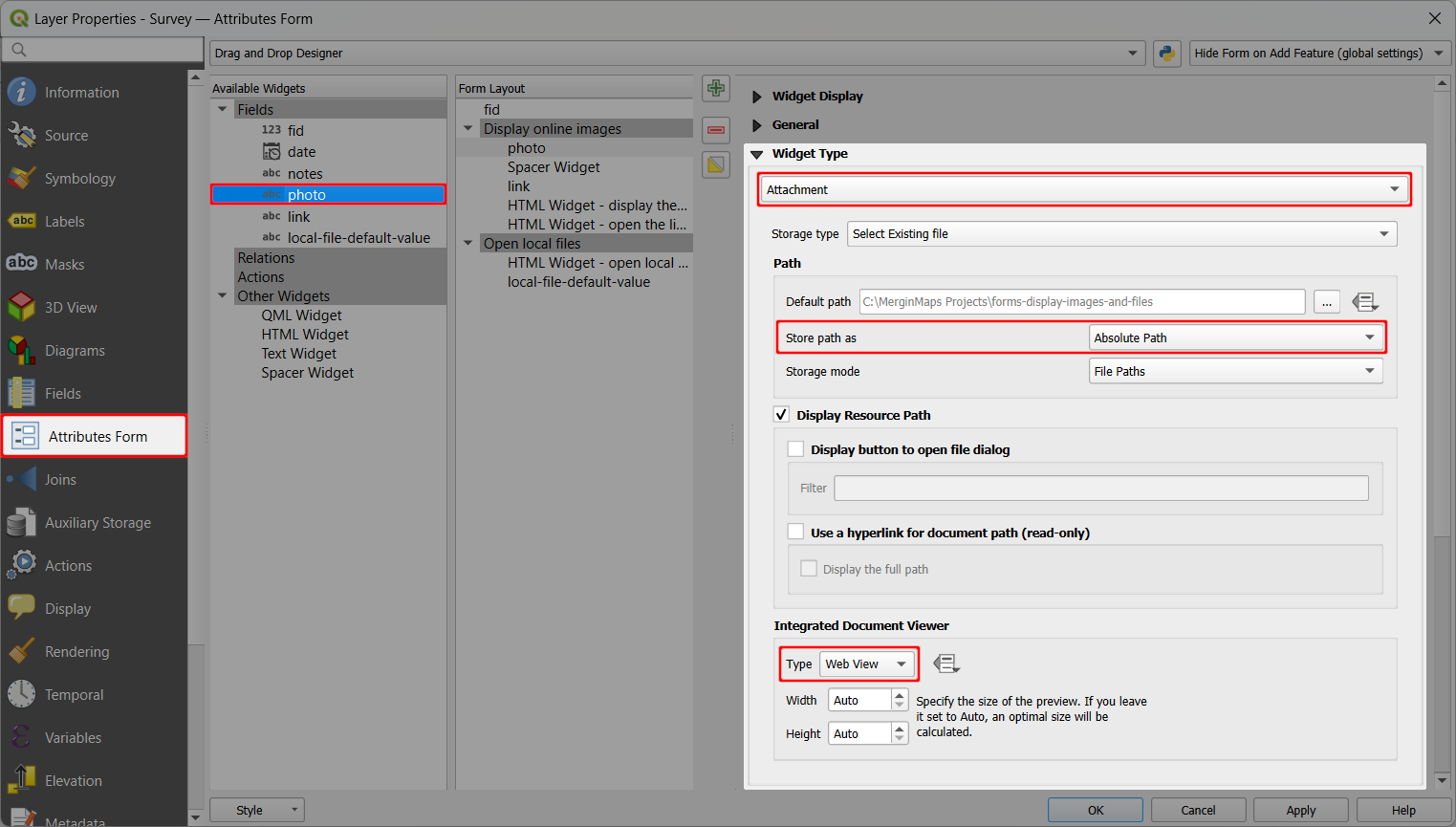1456x827 pixels.
Task: Increase the viewer Width using its stepper
Action: (898, 694)
